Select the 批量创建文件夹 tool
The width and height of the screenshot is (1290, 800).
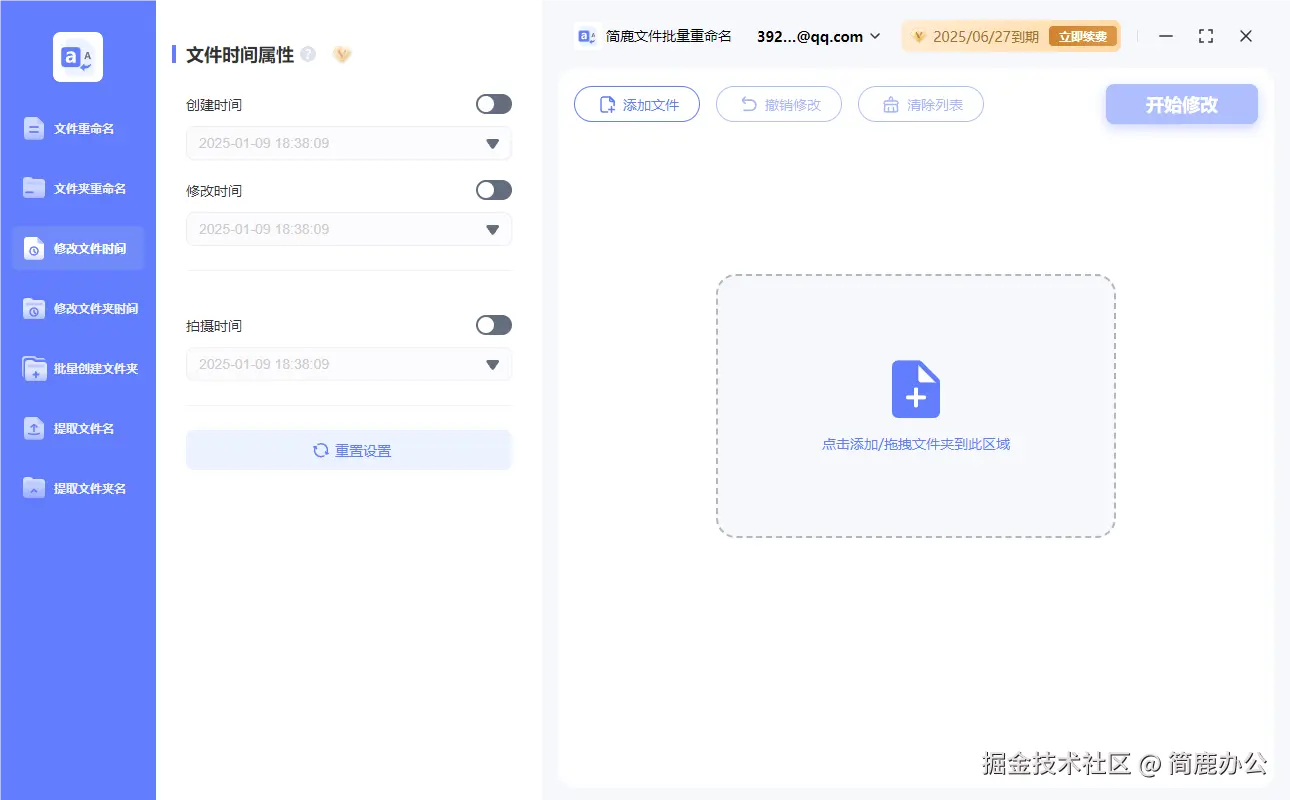pyautogui.click(x=78, y=368)
